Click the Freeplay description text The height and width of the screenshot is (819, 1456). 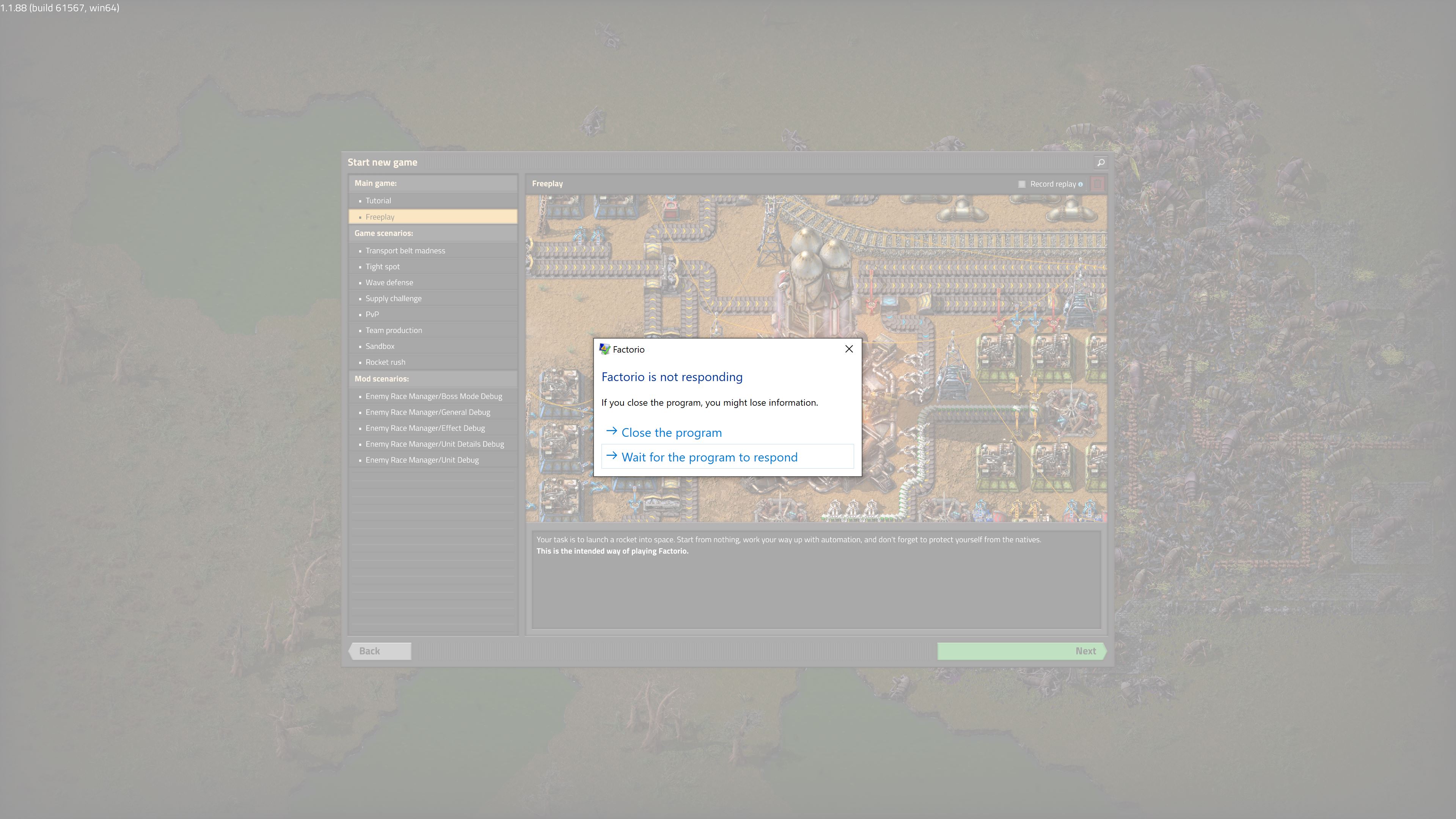(x=788, y=546)
